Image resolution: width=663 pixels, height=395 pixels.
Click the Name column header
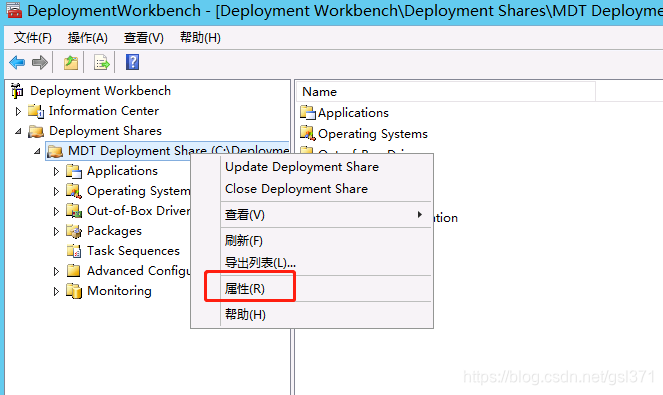point(446,92)
